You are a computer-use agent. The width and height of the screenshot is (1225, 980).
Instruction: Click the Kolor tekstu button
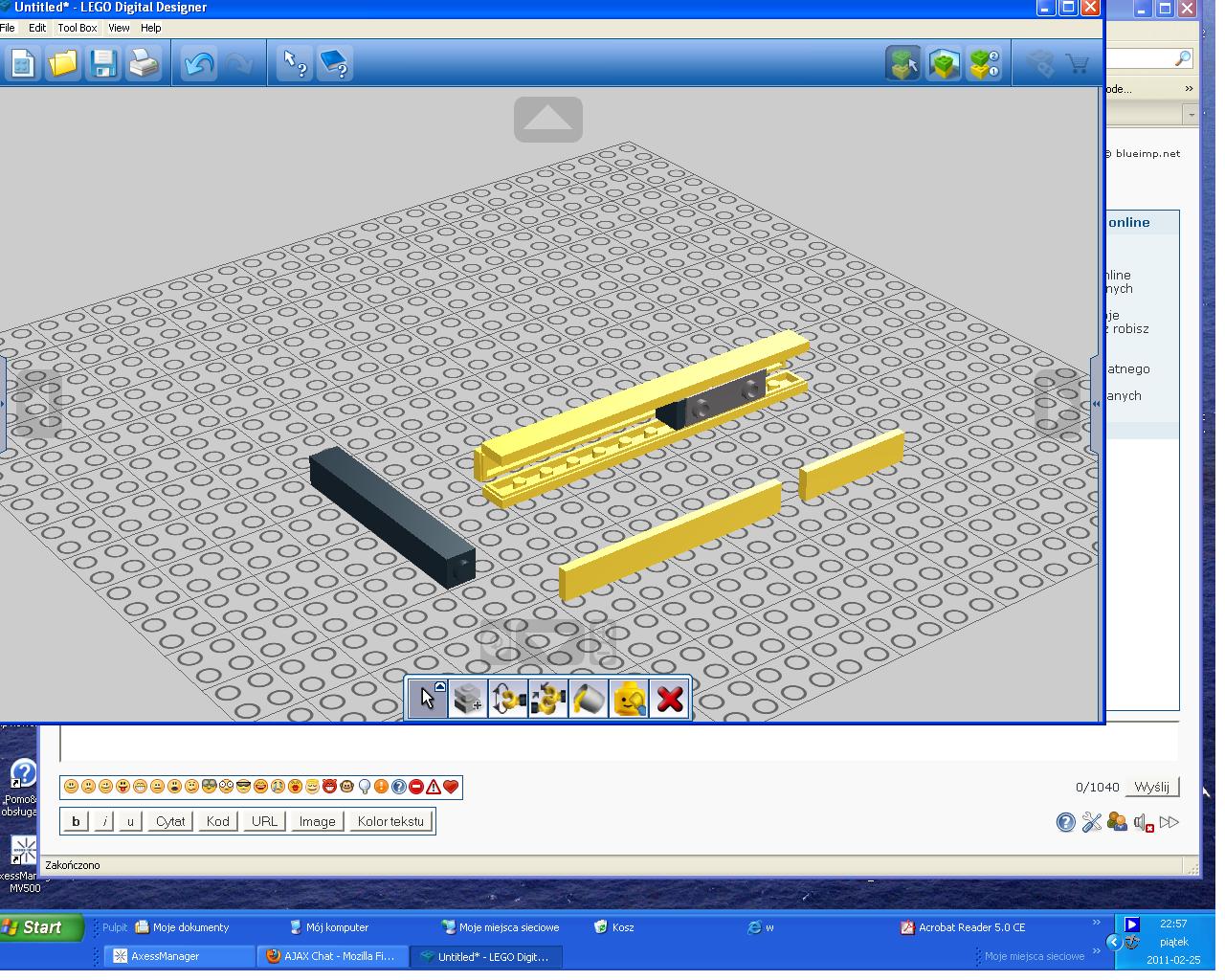coord(390,821)
